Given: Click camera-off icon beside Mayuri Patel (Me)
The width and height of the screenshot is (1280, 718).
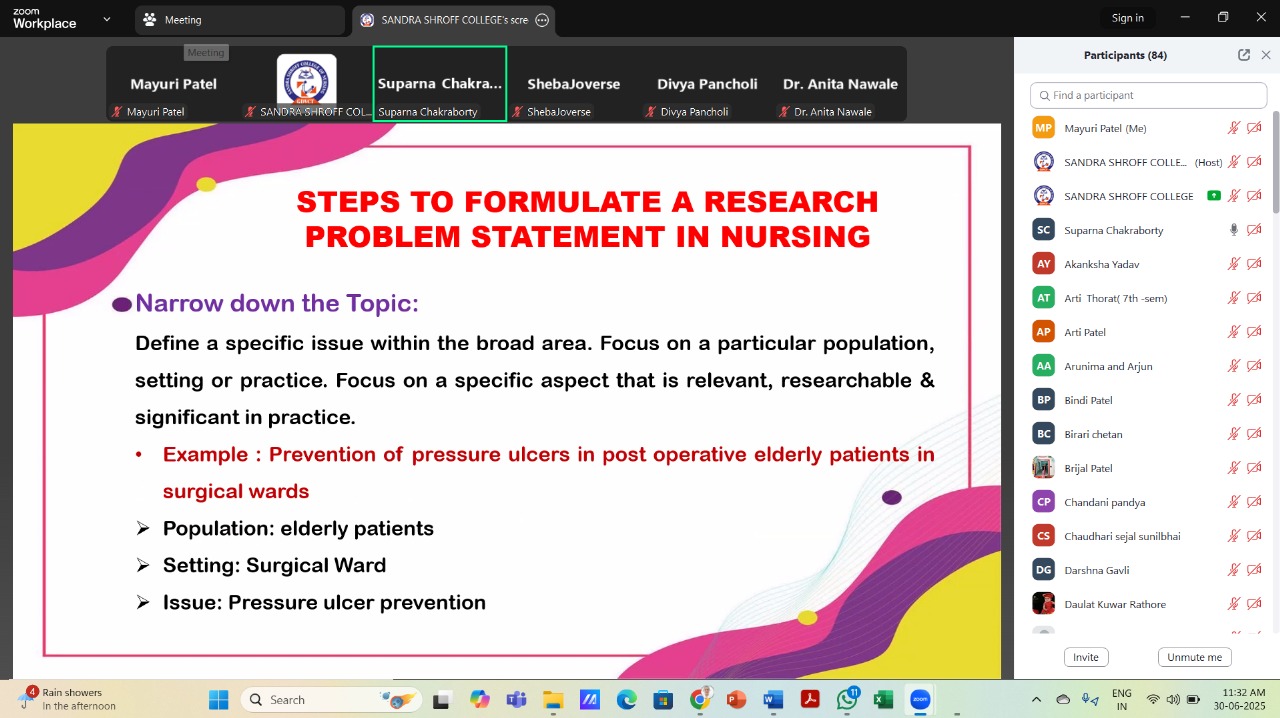Looking at the screenshot, I should point(1254,128).
